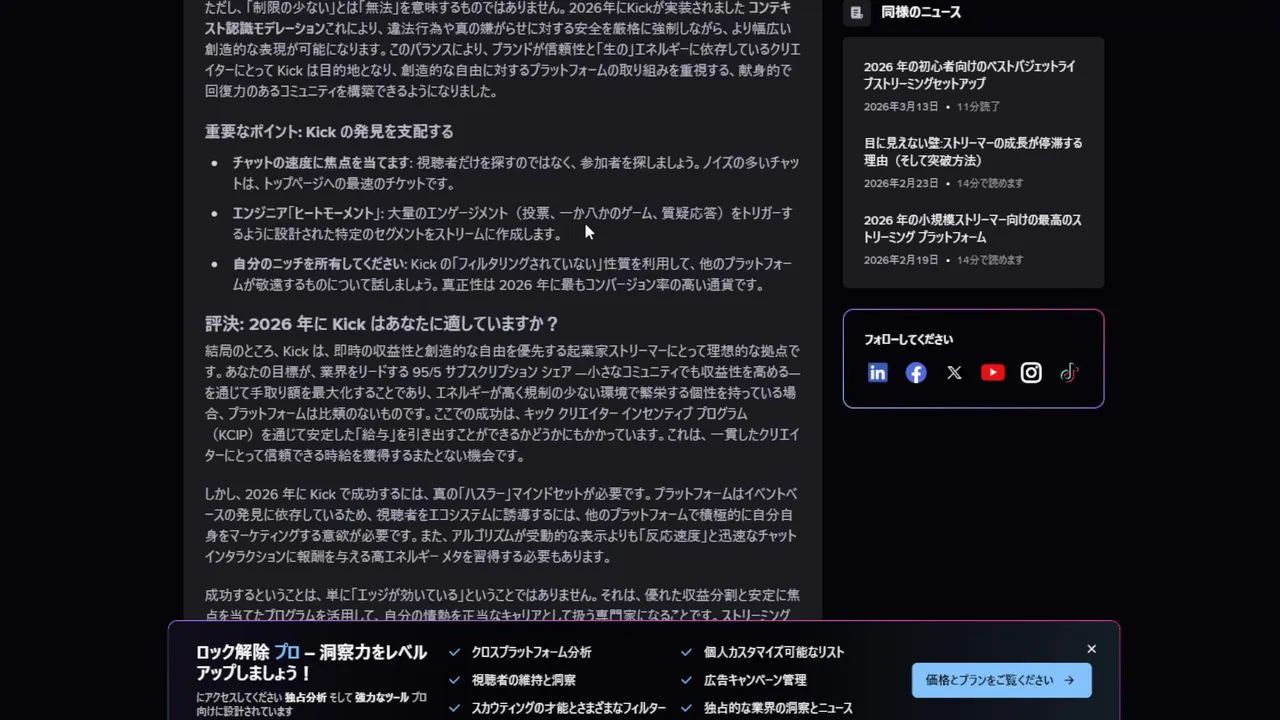Click the feature text スカウティングの才能とさまざまなフィルター
This screenshot has width=1280, height=720.
(x=569, y=708)
